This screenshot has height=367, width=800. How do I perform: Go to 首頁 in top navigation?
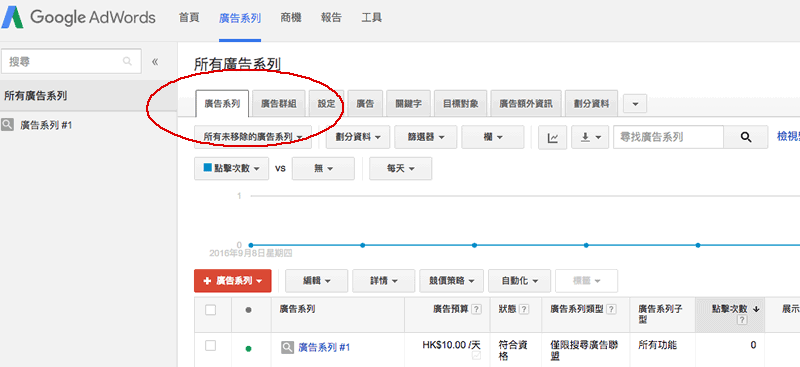[189, 18]
